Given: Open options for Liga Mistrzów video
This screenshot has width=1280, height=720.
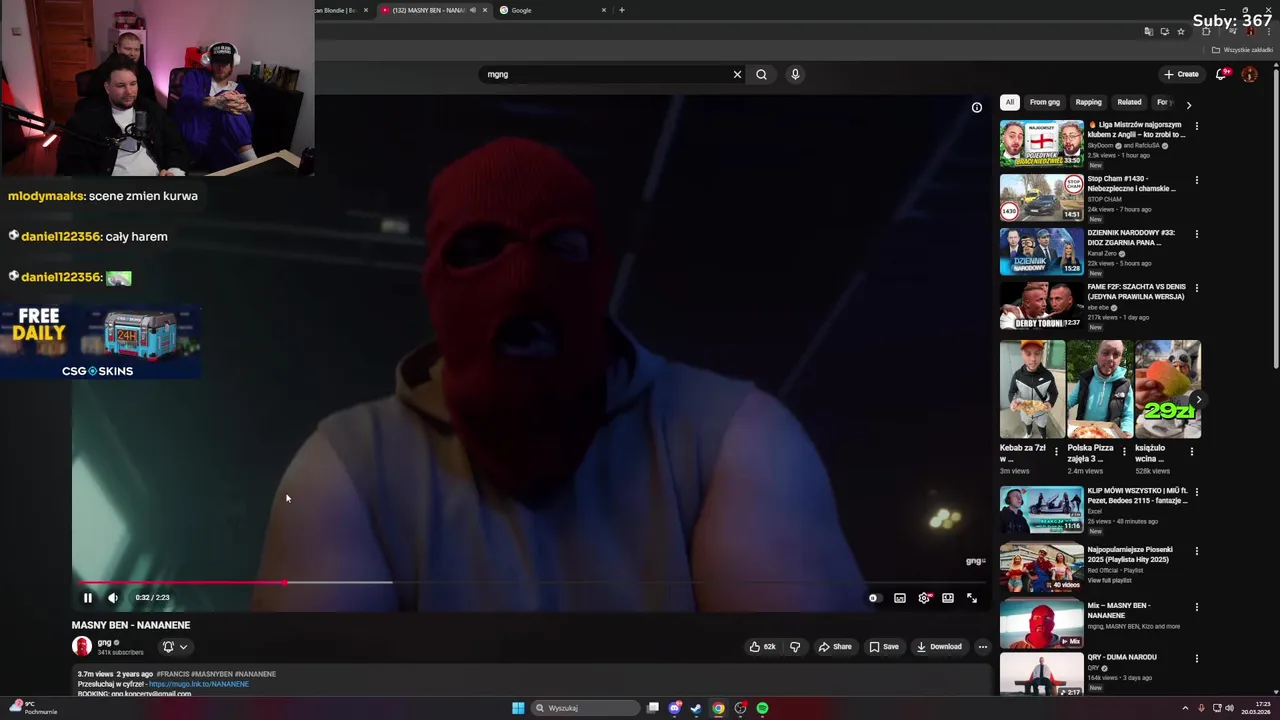Looking at the screenshot, I should (x=1197, y=126).
